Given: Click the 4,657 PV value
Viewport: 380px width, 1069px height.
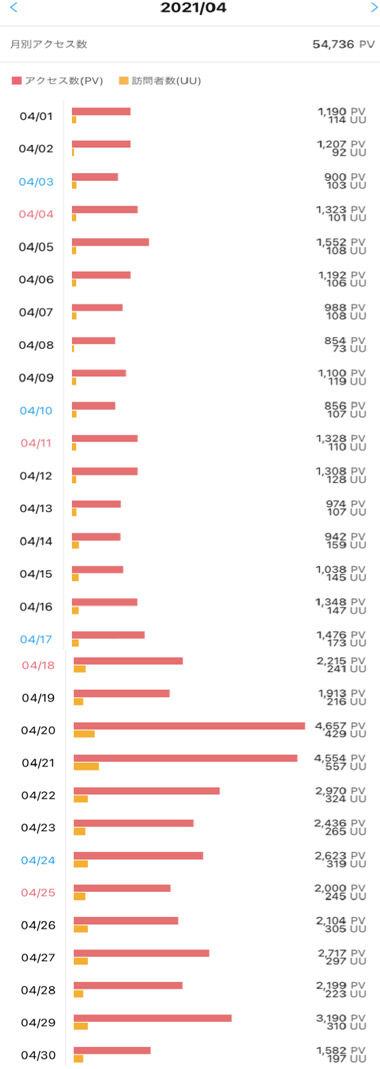Looking at the screenshot, I should [341, 725].
